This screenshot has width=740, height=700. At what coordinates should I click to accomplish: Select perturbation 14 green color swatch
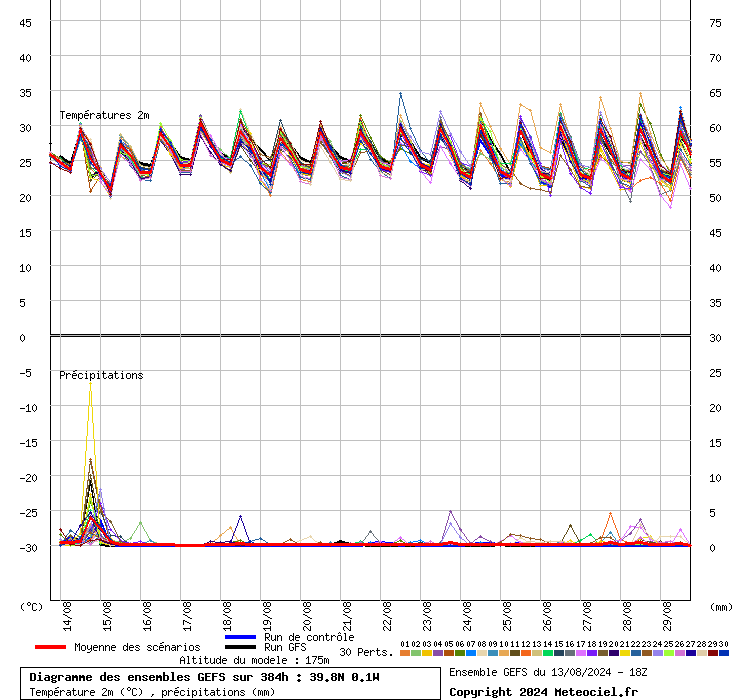[x=548, y=653]
